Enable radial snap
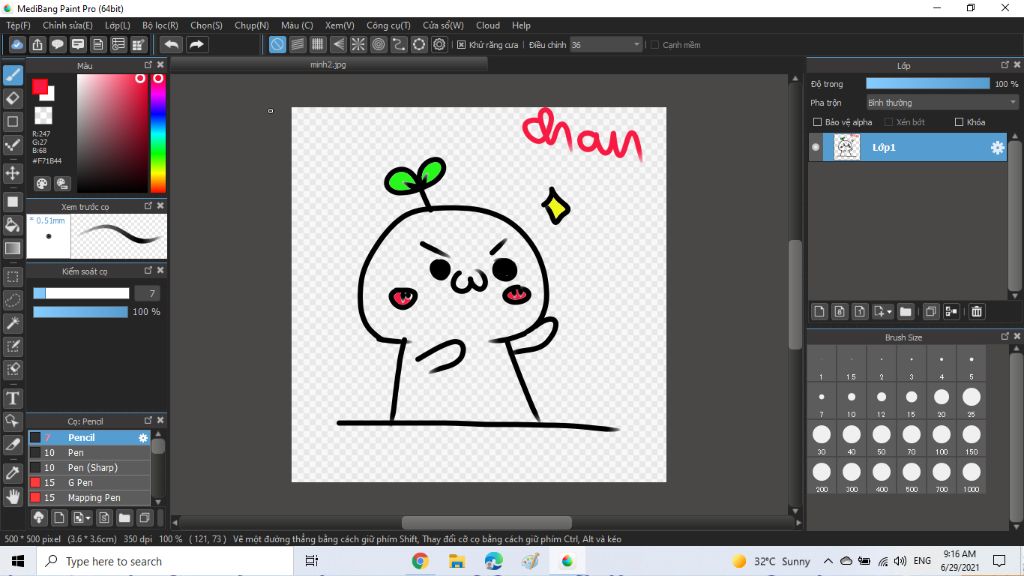Screen dimensions: 1024x576 pyautogui.click(x=358, y=44)
